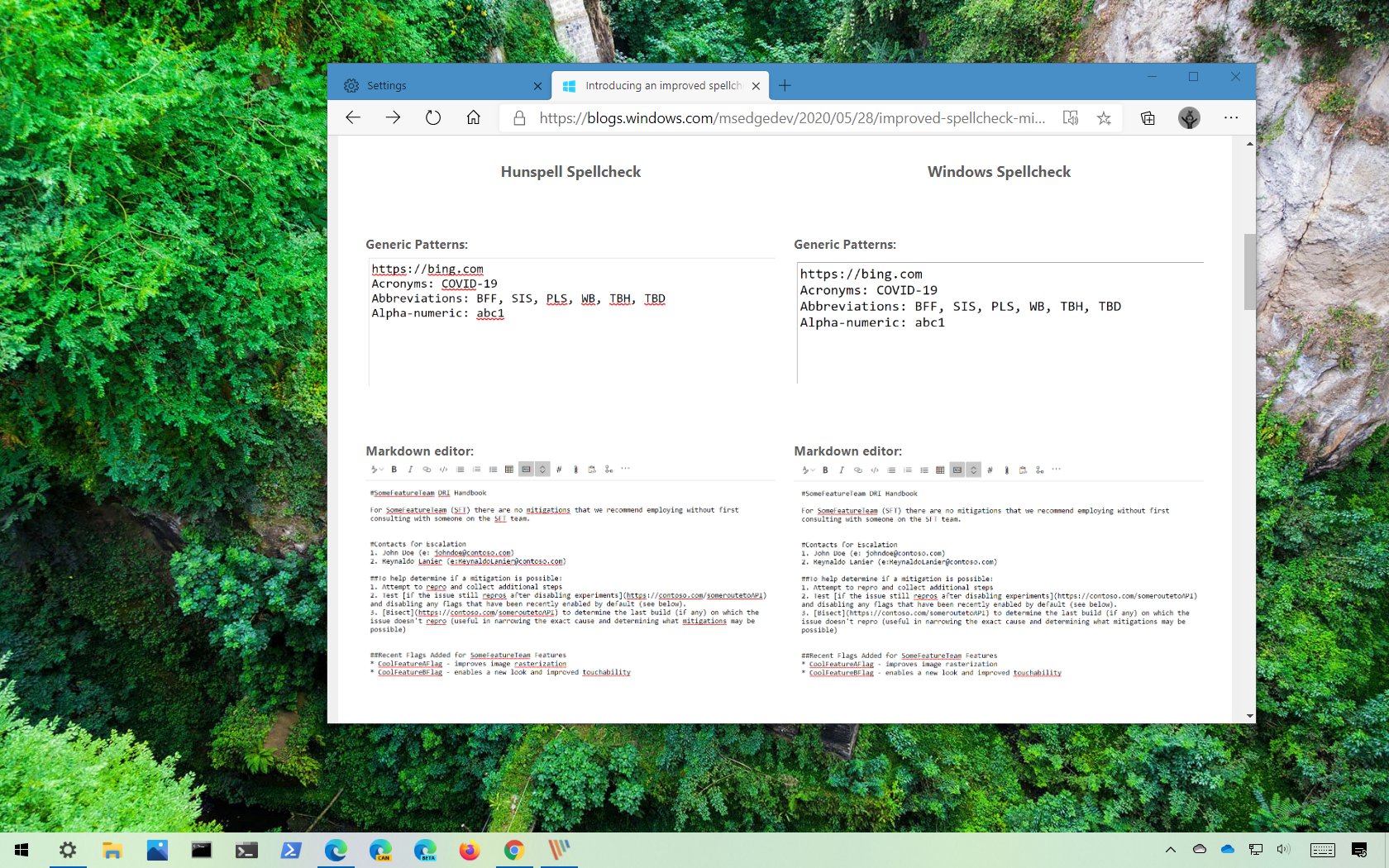Open the editor's ellipsis overflow menu
The height and width of the screenshot is (868, 1389).
pyautogui.click(x=626, y=470)
